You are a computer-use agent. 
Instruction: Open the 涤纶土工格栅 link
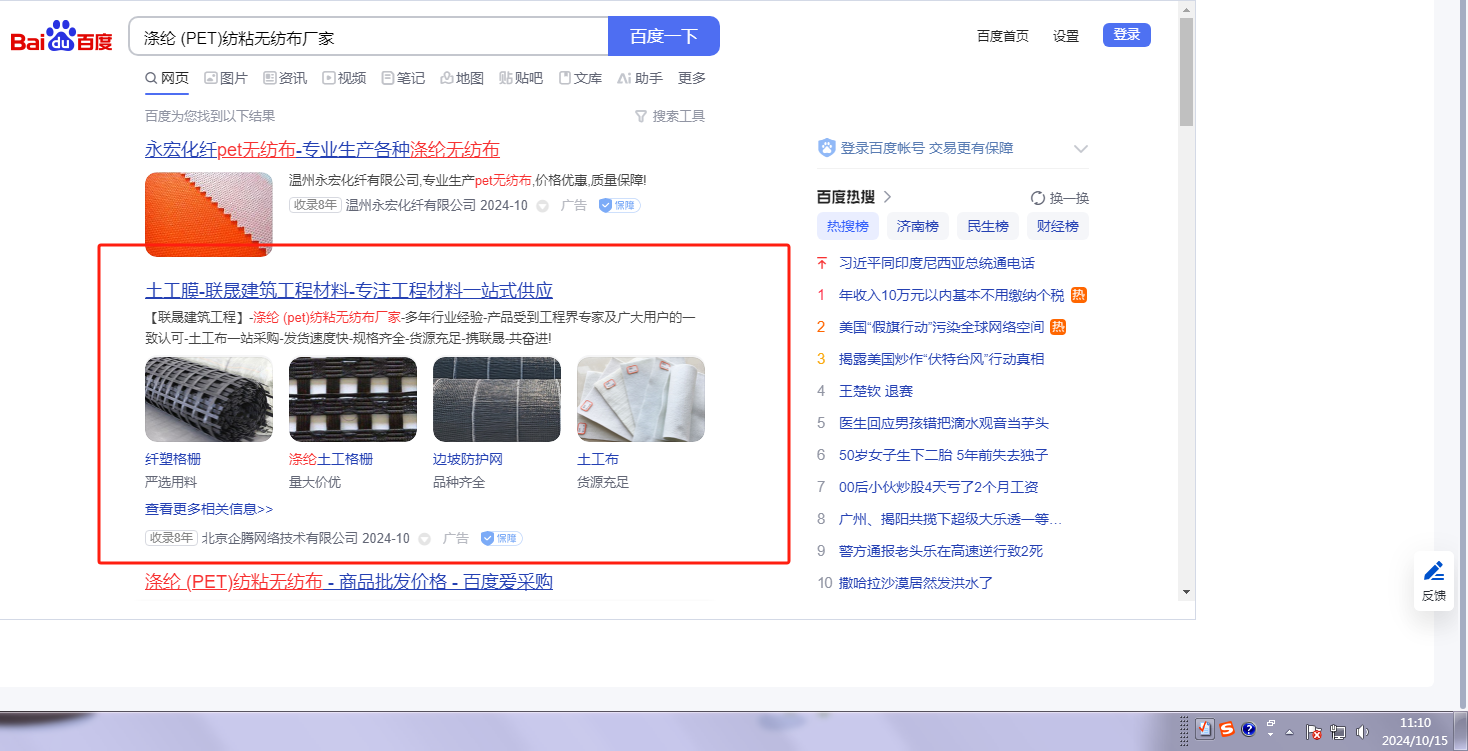click(x=331, y=459)
